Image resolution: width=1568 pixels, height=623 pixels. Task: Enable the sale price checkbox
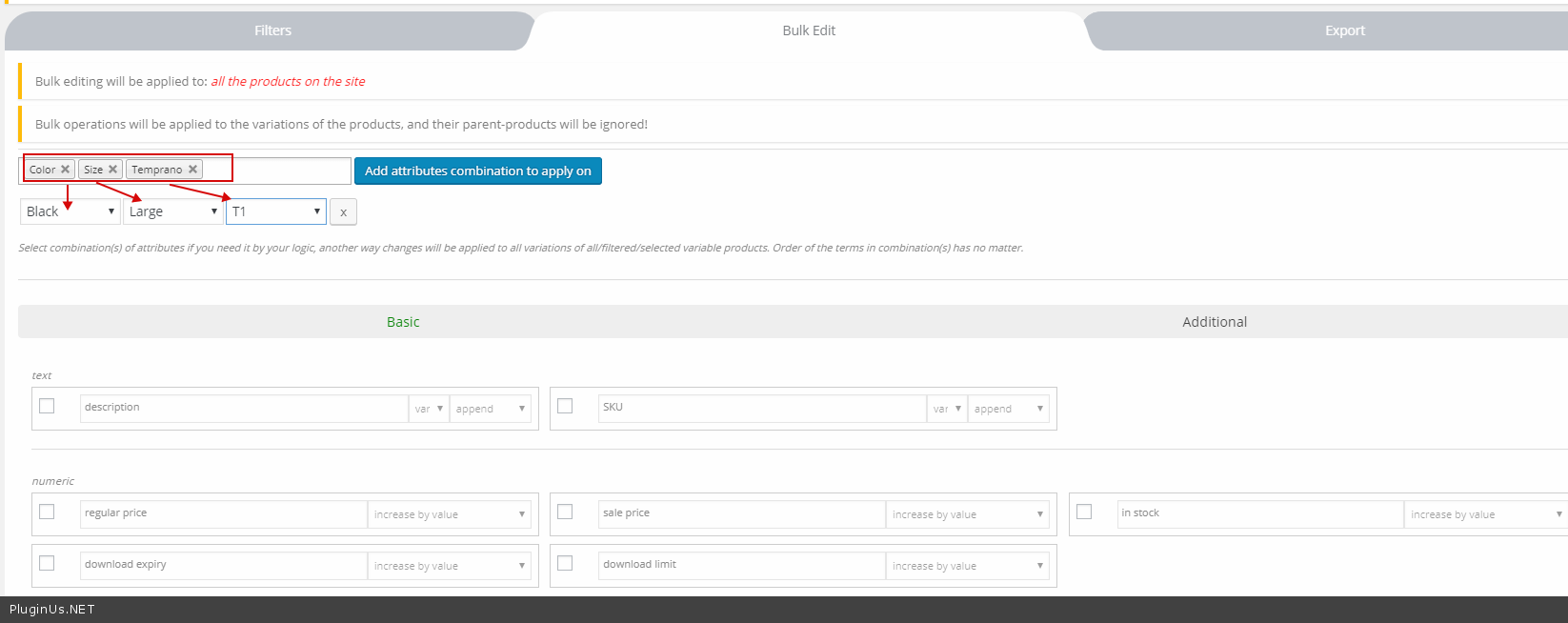click(565, 512)
